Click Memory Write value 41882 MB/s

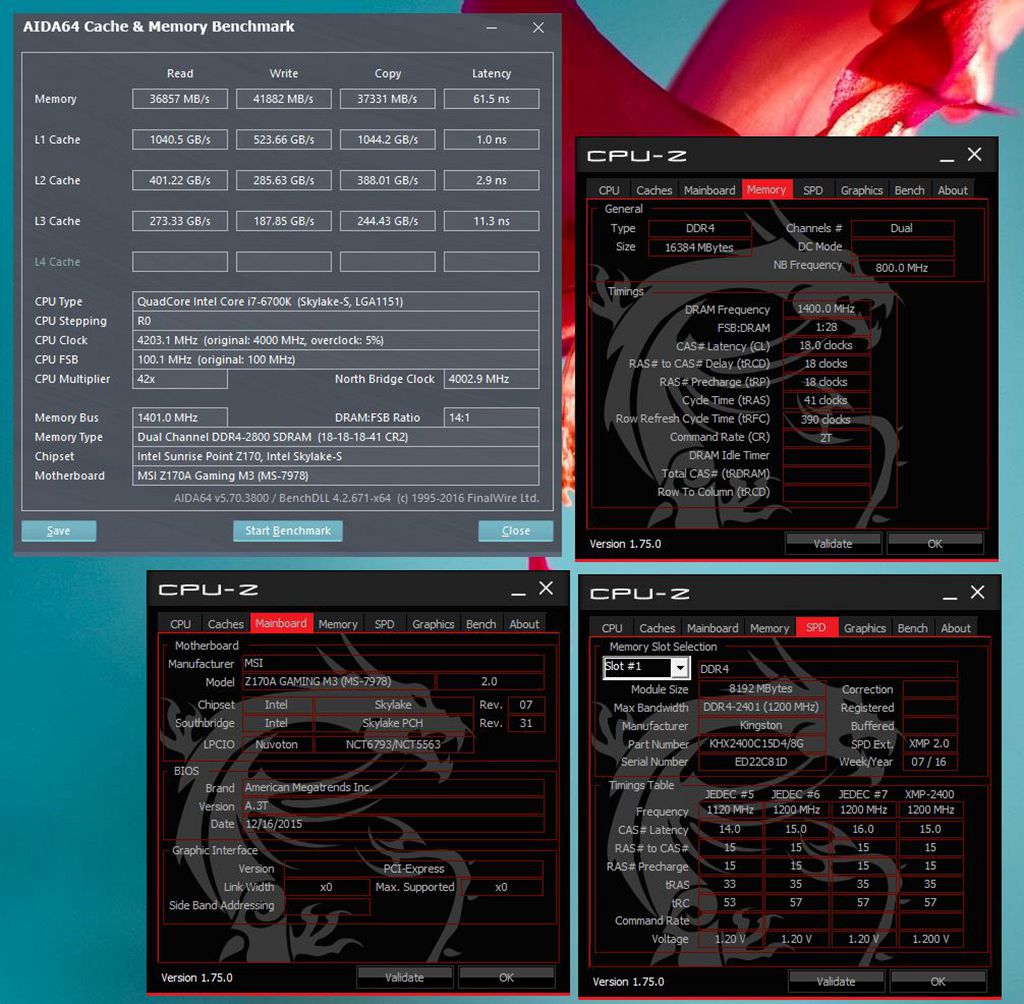[283, 99]
